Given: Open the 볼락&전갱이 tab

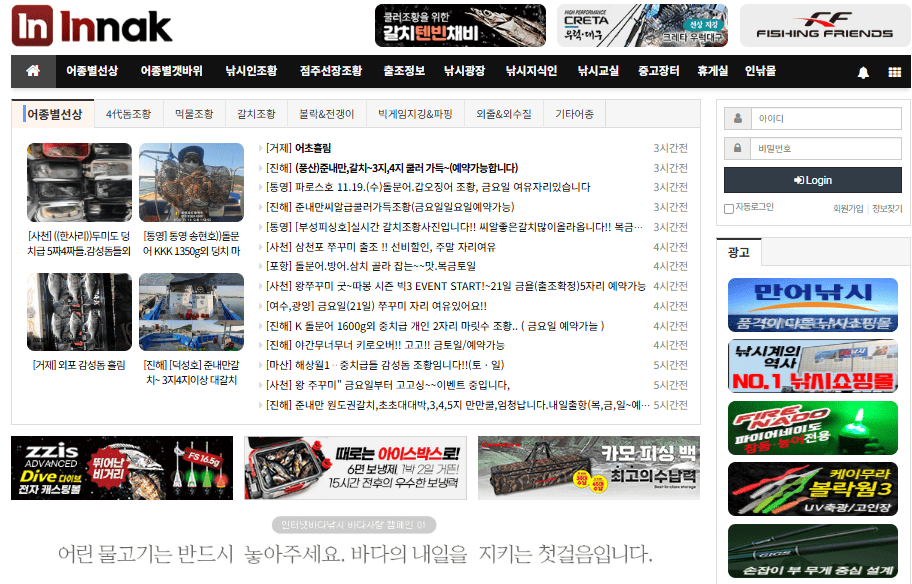Looking at the screenshot, I should [326, 114].
